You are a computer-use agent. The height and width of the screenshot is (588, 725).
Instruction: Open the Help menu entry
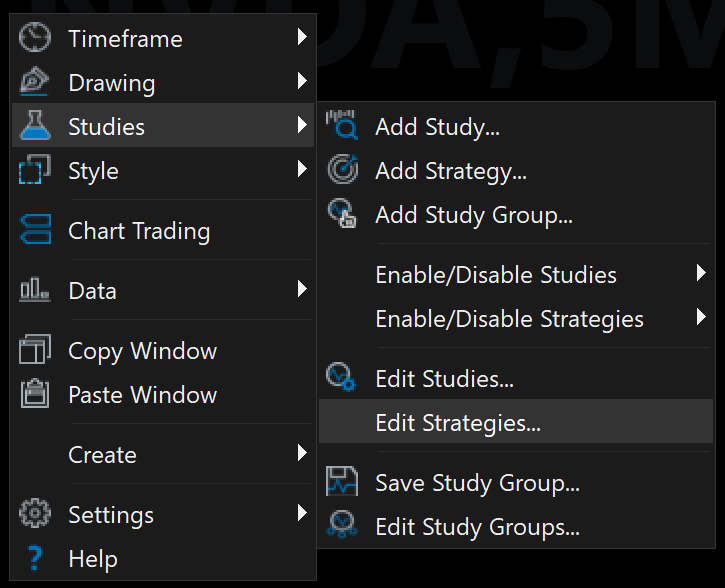[x=163, y=557]
